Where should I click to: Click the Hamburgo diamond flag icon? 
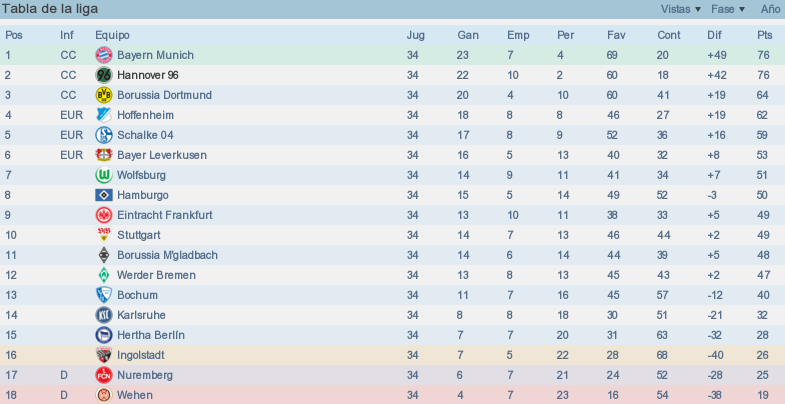[104, 195]
